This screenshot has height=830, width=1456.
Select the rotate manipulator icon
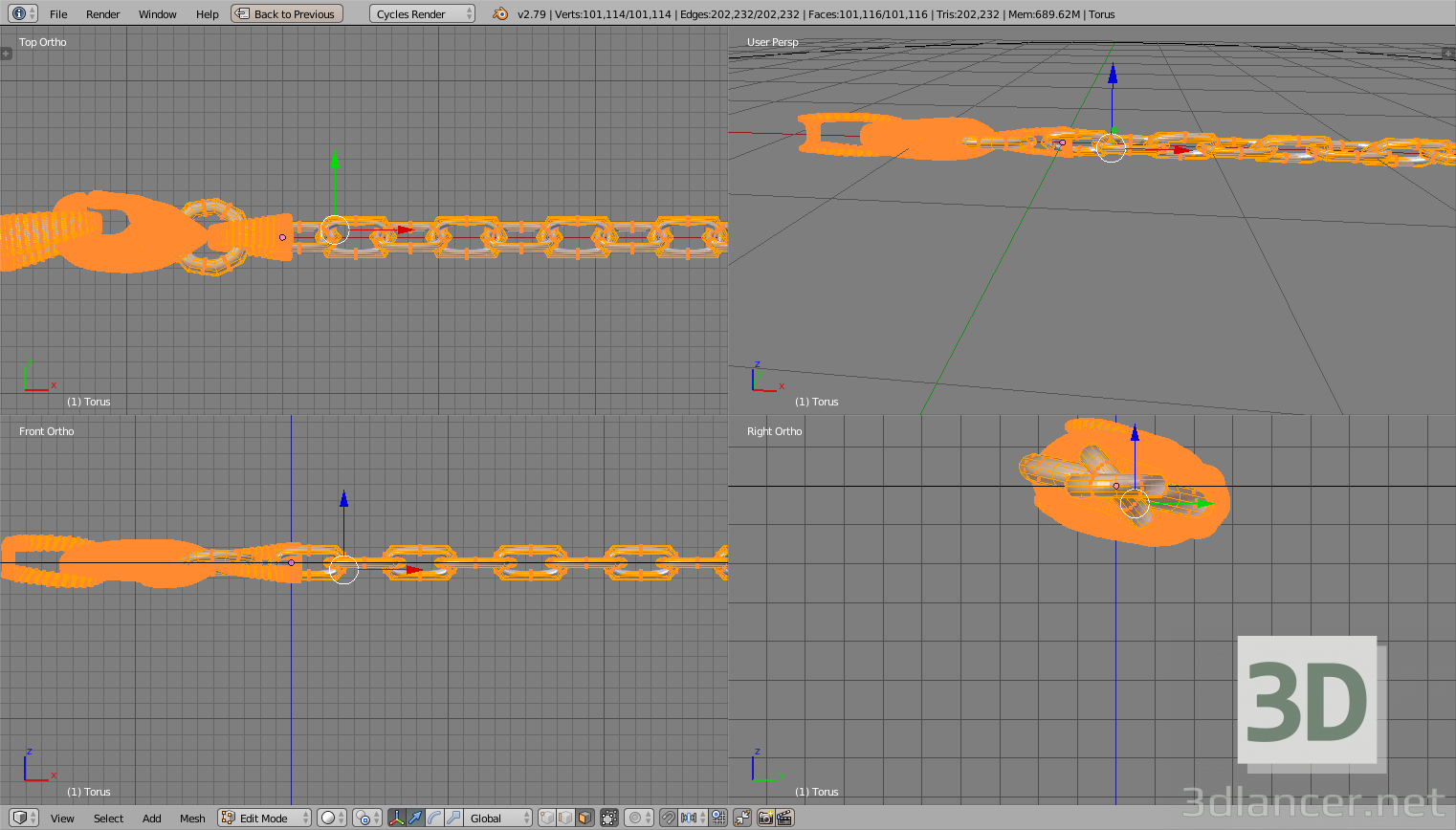tap(434, 818)
